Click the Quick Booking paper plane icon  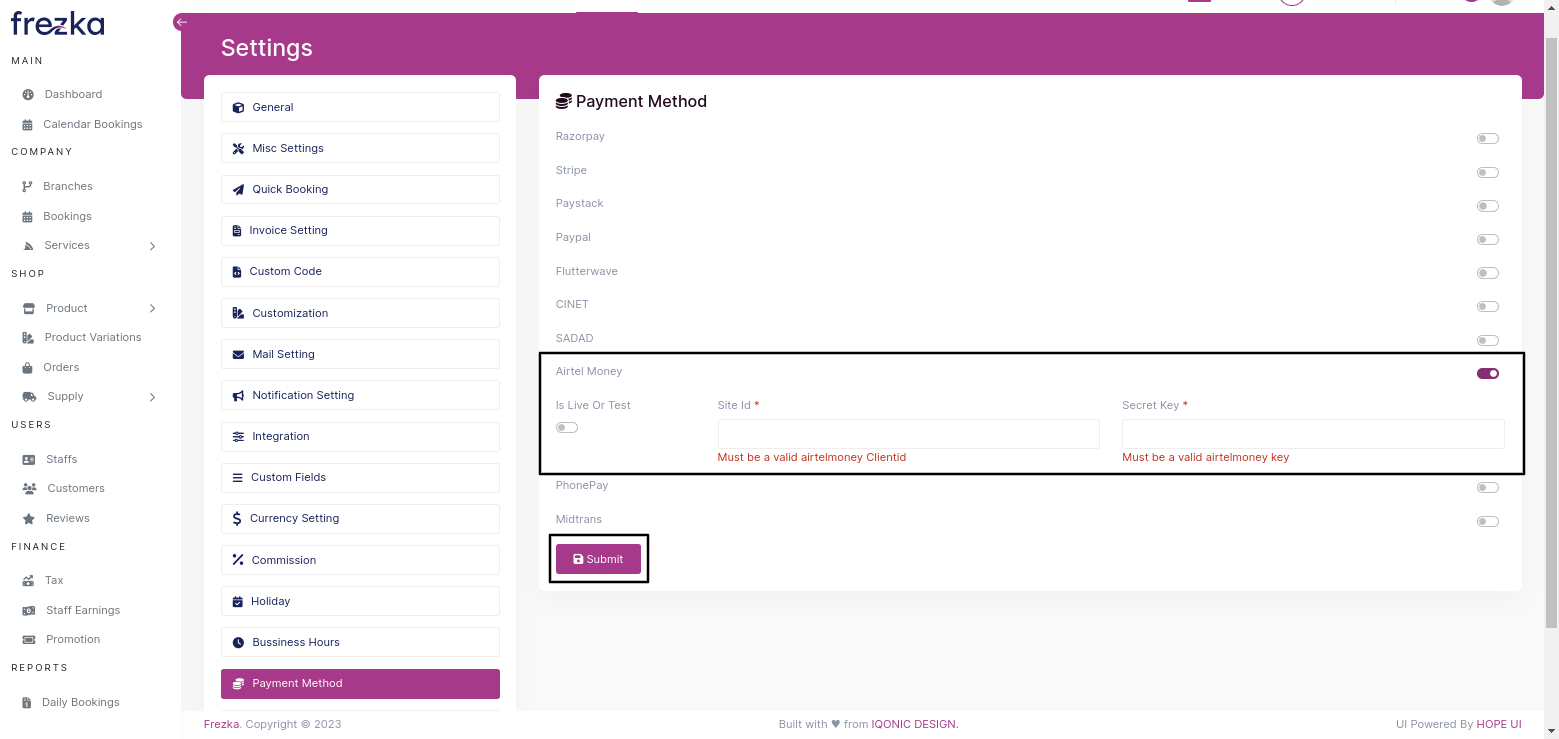(238, 190)
